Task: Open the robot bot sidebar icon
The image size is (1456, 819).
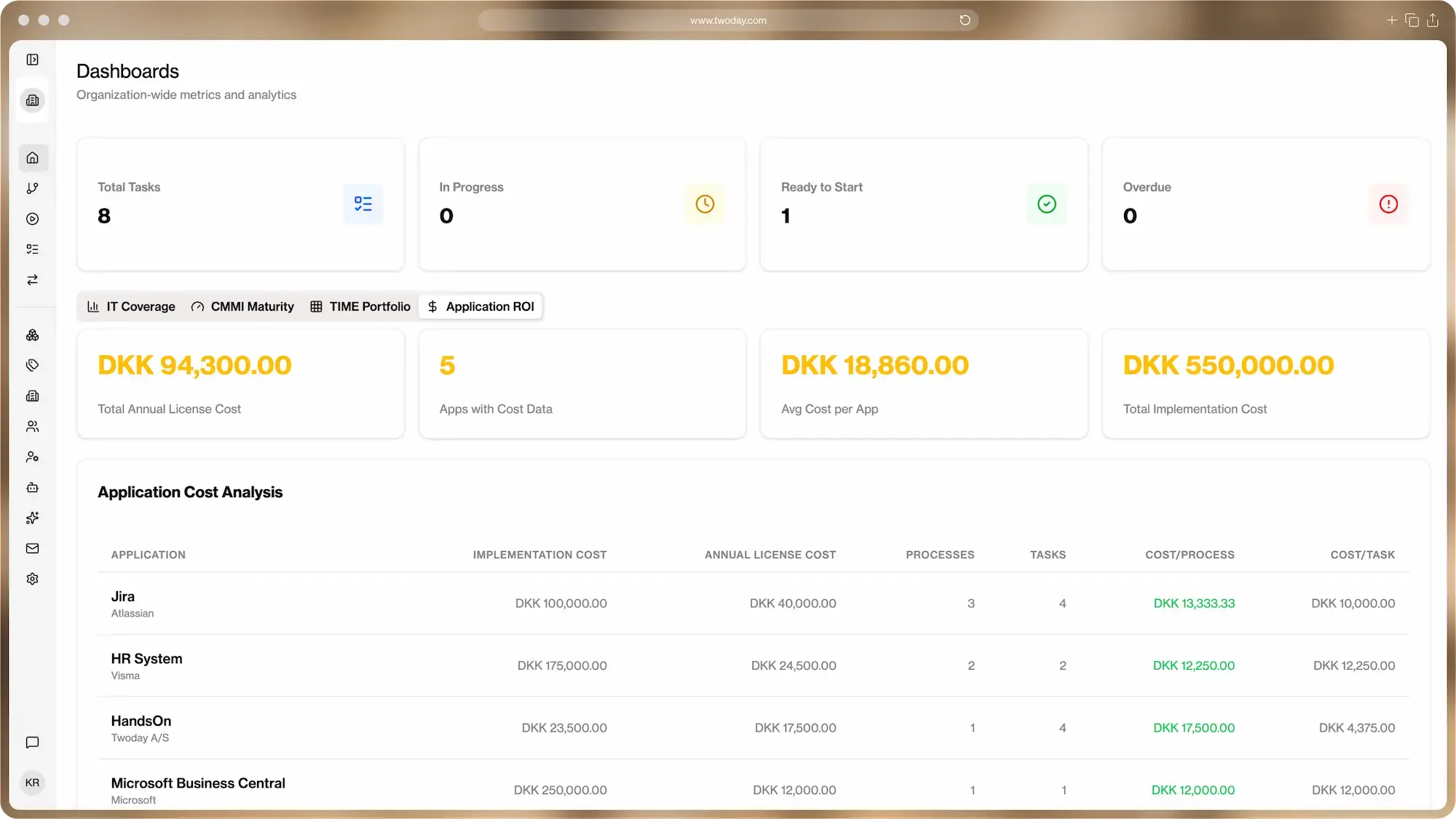Action: (x=33, y=488)
